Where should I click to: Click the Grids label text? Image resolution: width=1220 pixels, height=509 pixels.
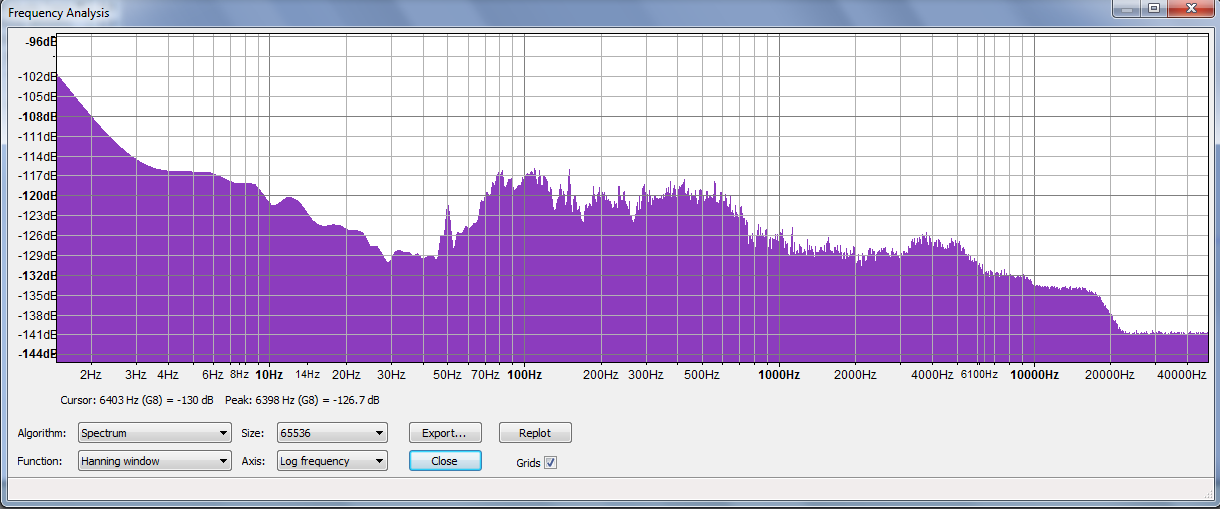click(x=528, y=463)
